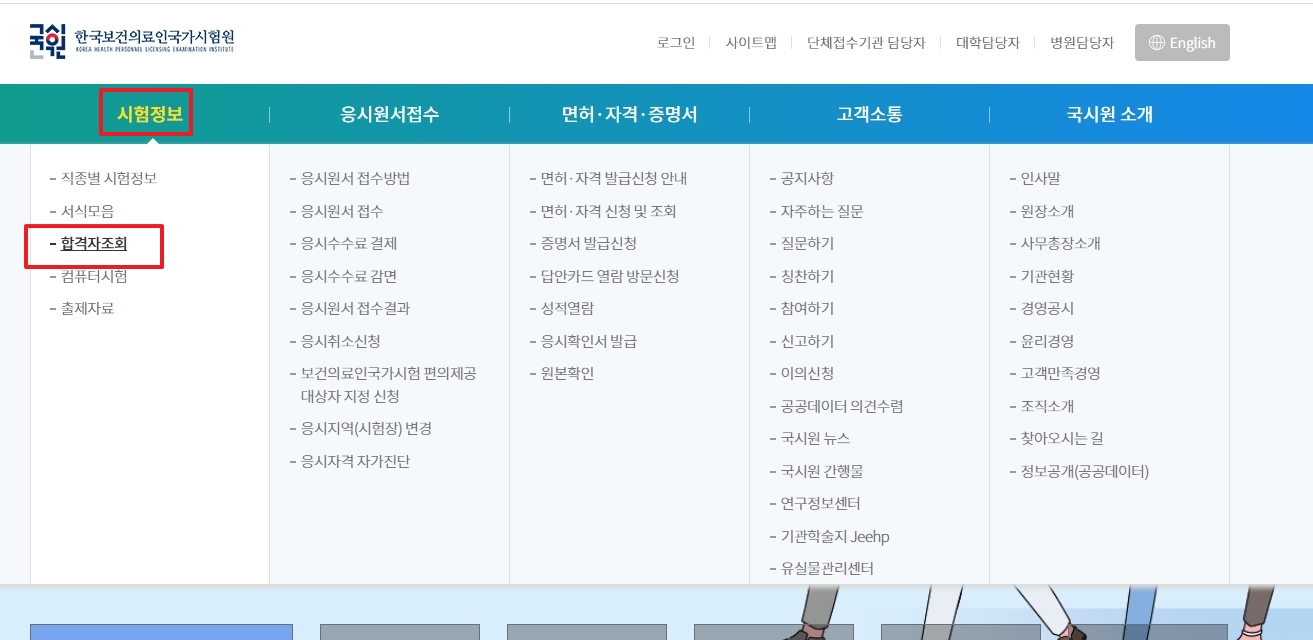Open the 로그인 login page

675,43
